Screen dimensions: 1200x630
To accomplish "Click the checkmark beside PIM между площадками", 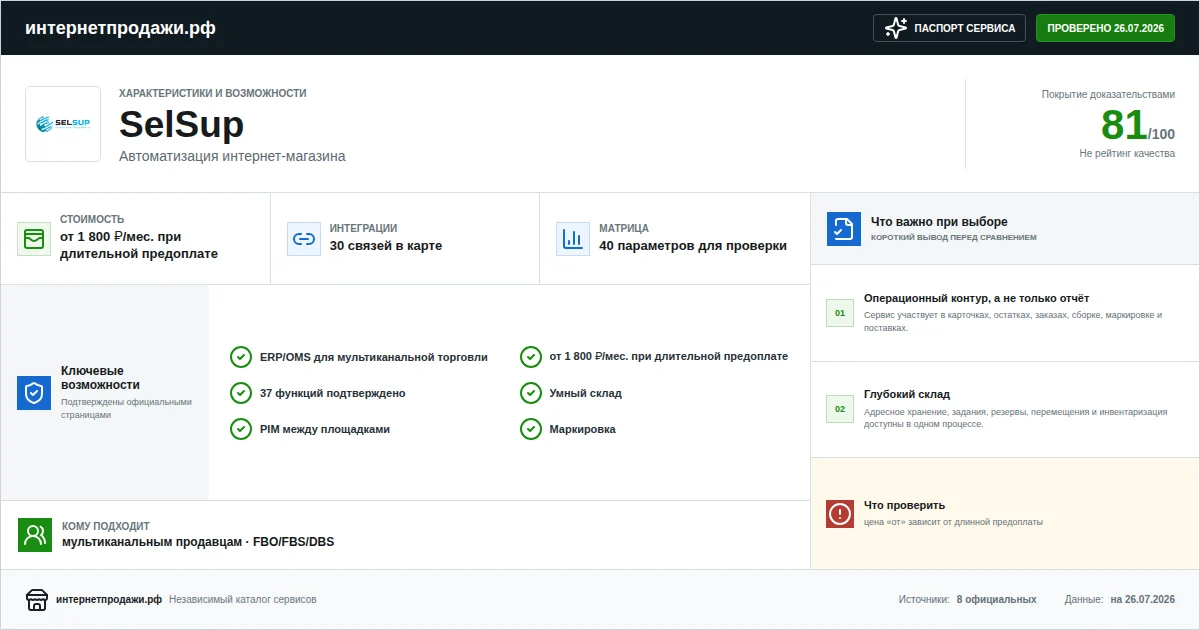I will 240,429.
